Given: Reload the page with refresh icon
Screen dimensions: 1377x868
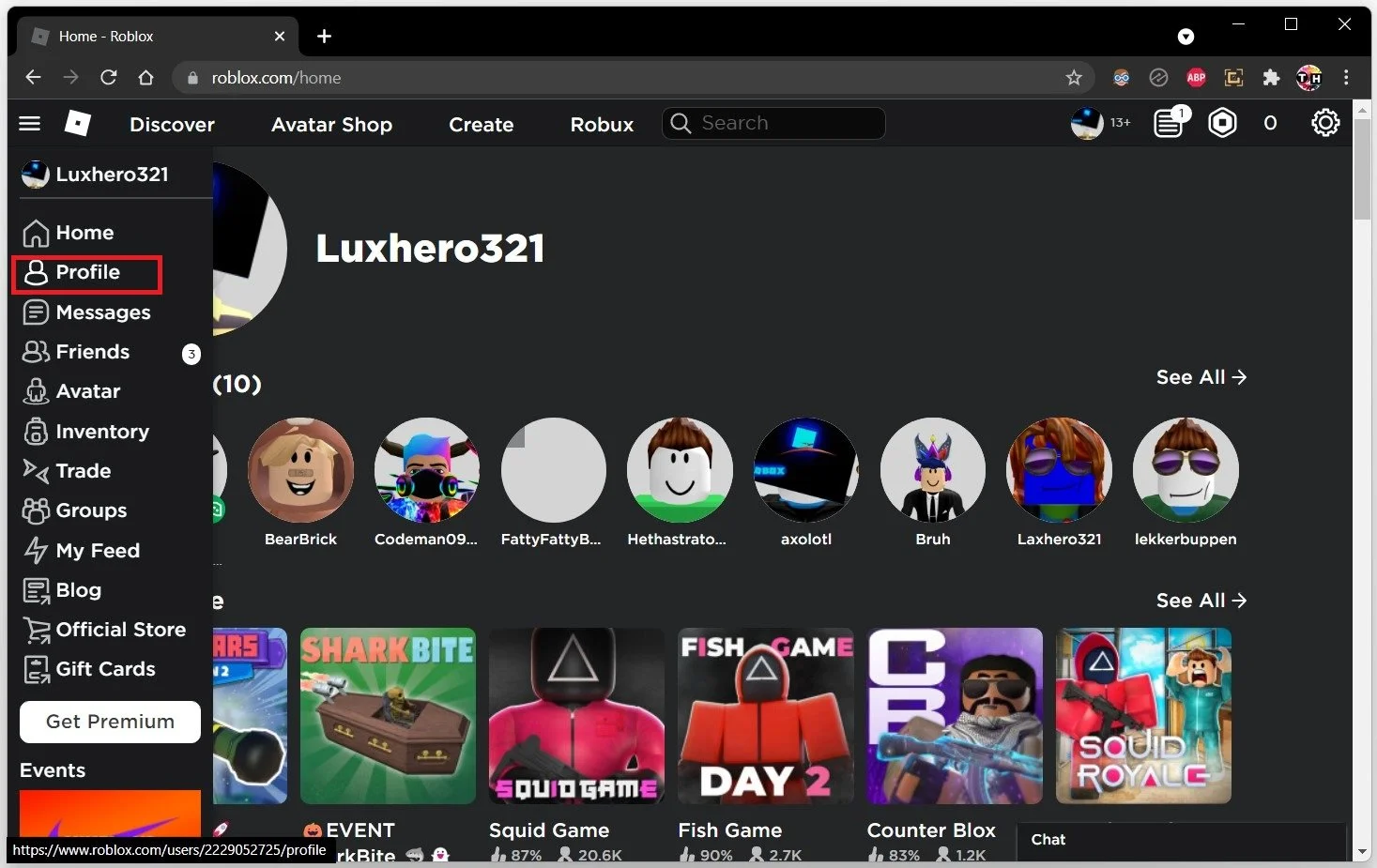Looking at the screenshot, I should click(x=109, y=77).
